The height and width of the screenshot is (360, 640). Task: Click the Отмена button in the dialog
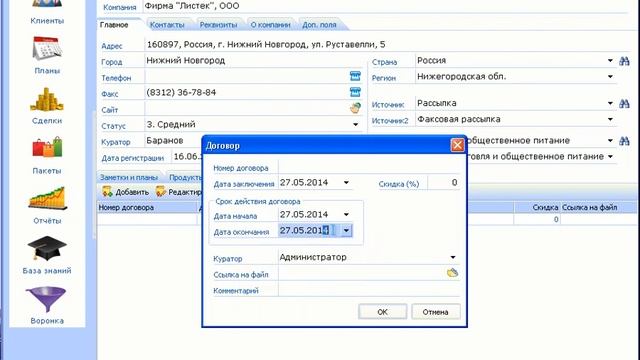[x=436, y=312]
